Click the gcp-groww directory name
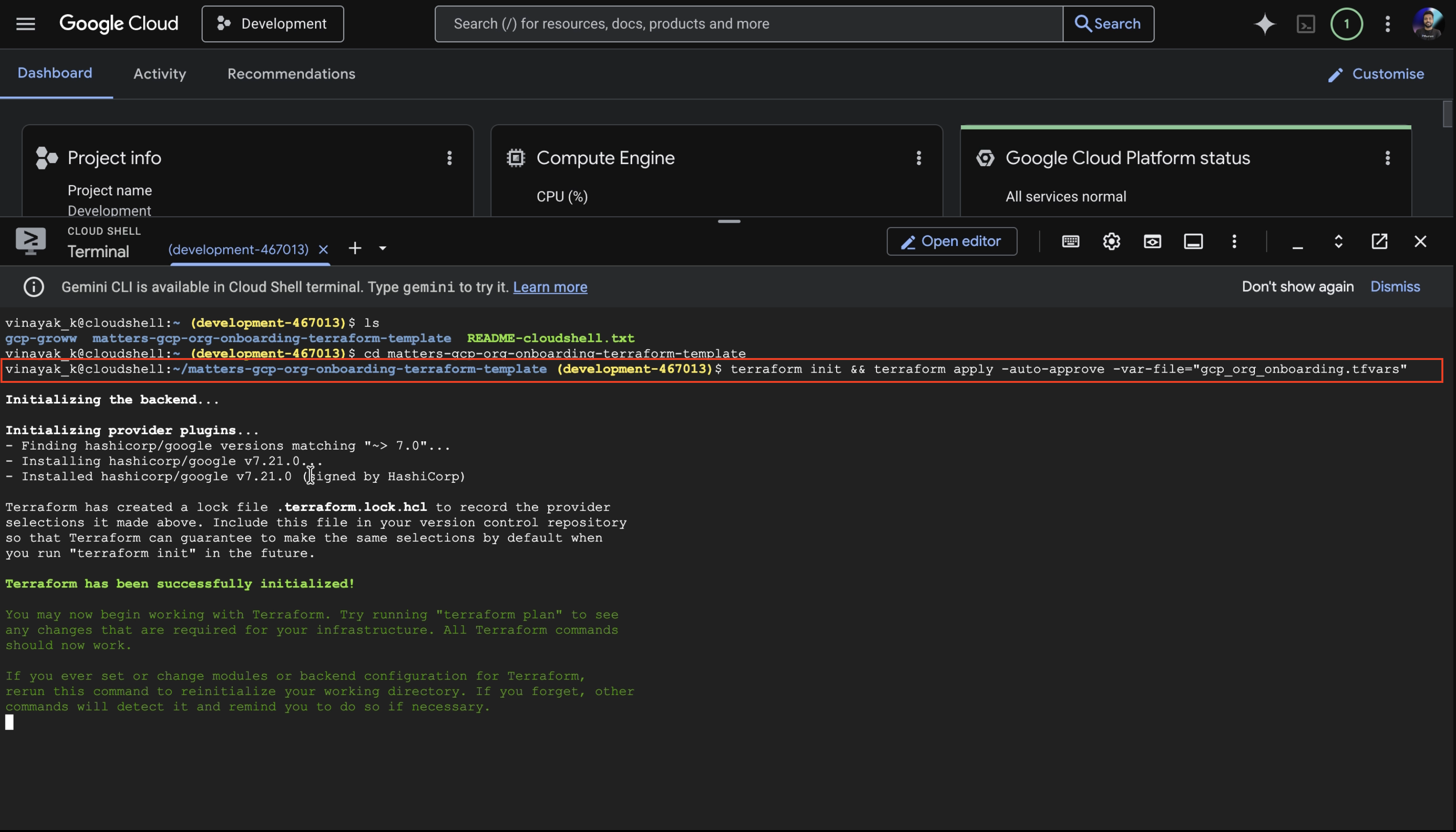Image resolution: width=1456 pixels, height=832 pixels. point(41,338)
